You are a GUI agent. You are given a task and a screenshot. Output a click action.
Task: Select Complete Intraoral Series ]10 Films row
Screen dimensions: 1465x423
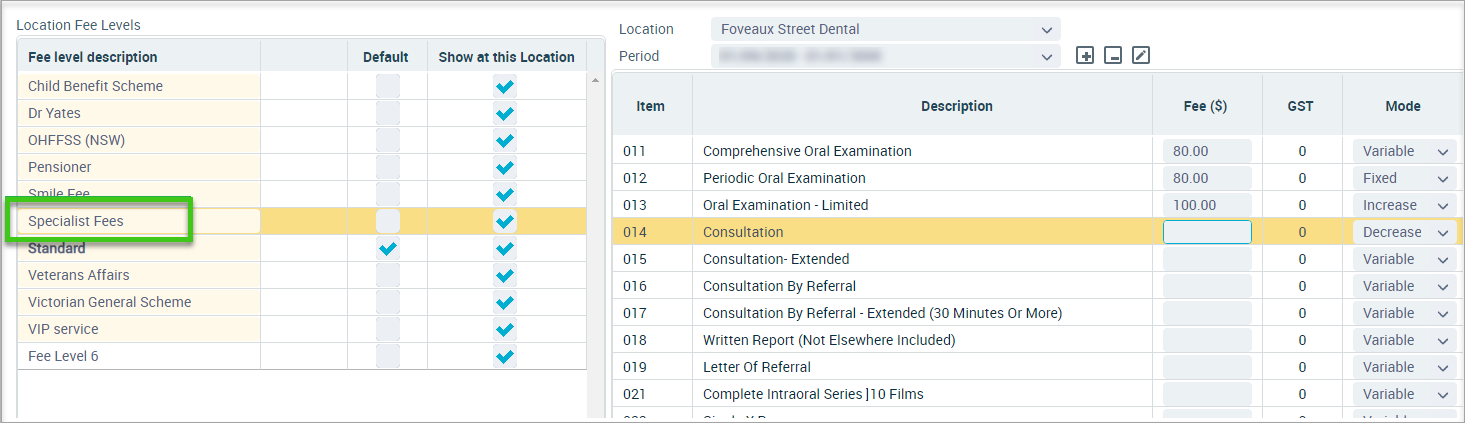pos(1038,394)
